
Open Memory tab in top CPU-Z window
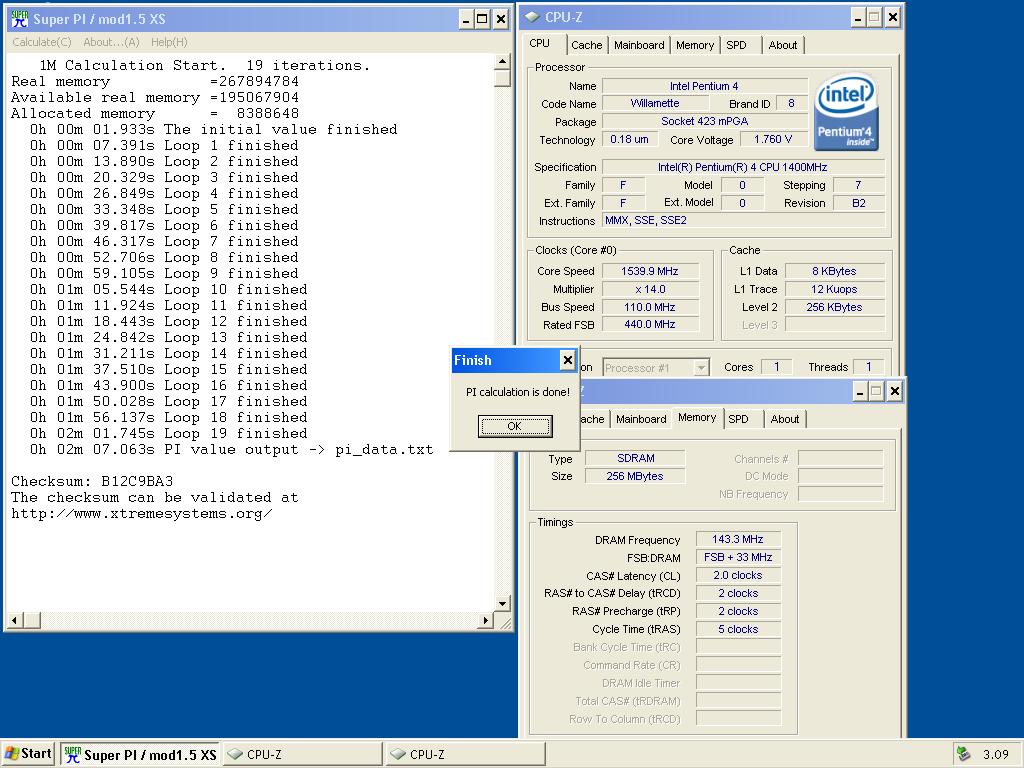tap(695, 45)
